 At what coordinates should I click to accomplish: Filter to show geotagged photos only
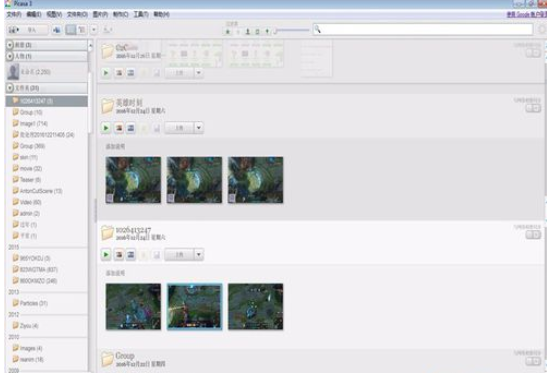[x=267, y=32]
